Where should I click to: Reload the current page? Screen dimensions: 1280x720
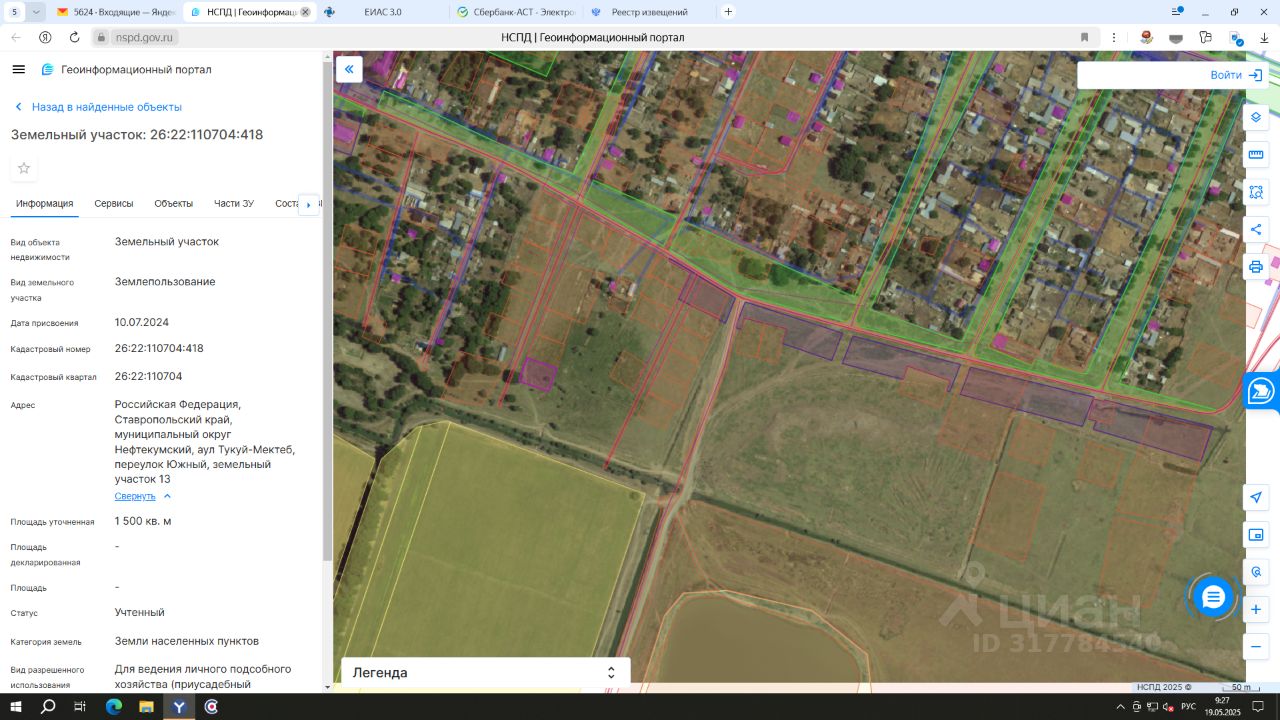click(x=74, y=37)
